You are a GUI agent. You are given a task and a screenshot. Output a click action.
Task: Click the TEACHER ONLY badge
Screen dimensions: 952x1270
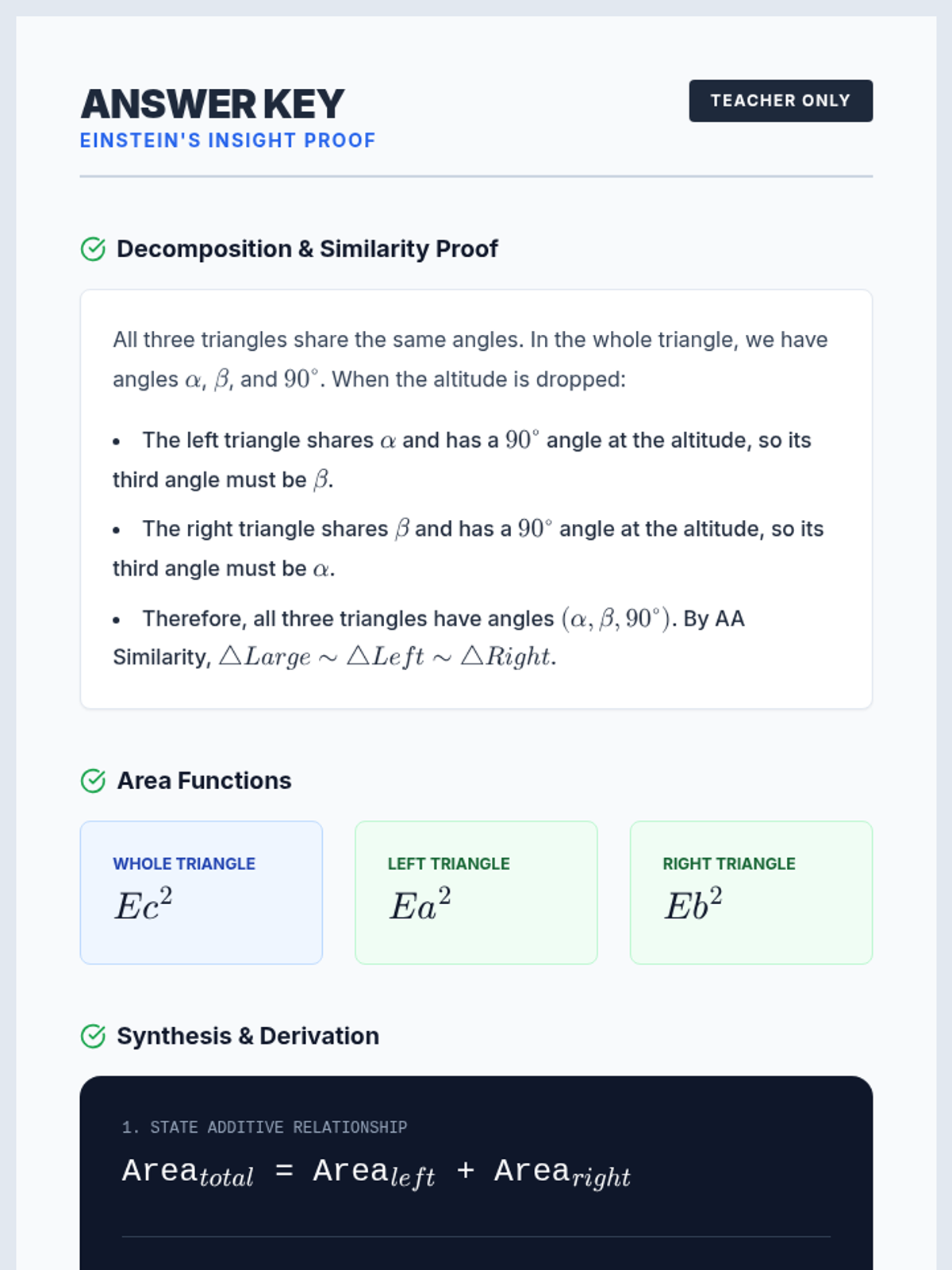click(x=780, y=101)
